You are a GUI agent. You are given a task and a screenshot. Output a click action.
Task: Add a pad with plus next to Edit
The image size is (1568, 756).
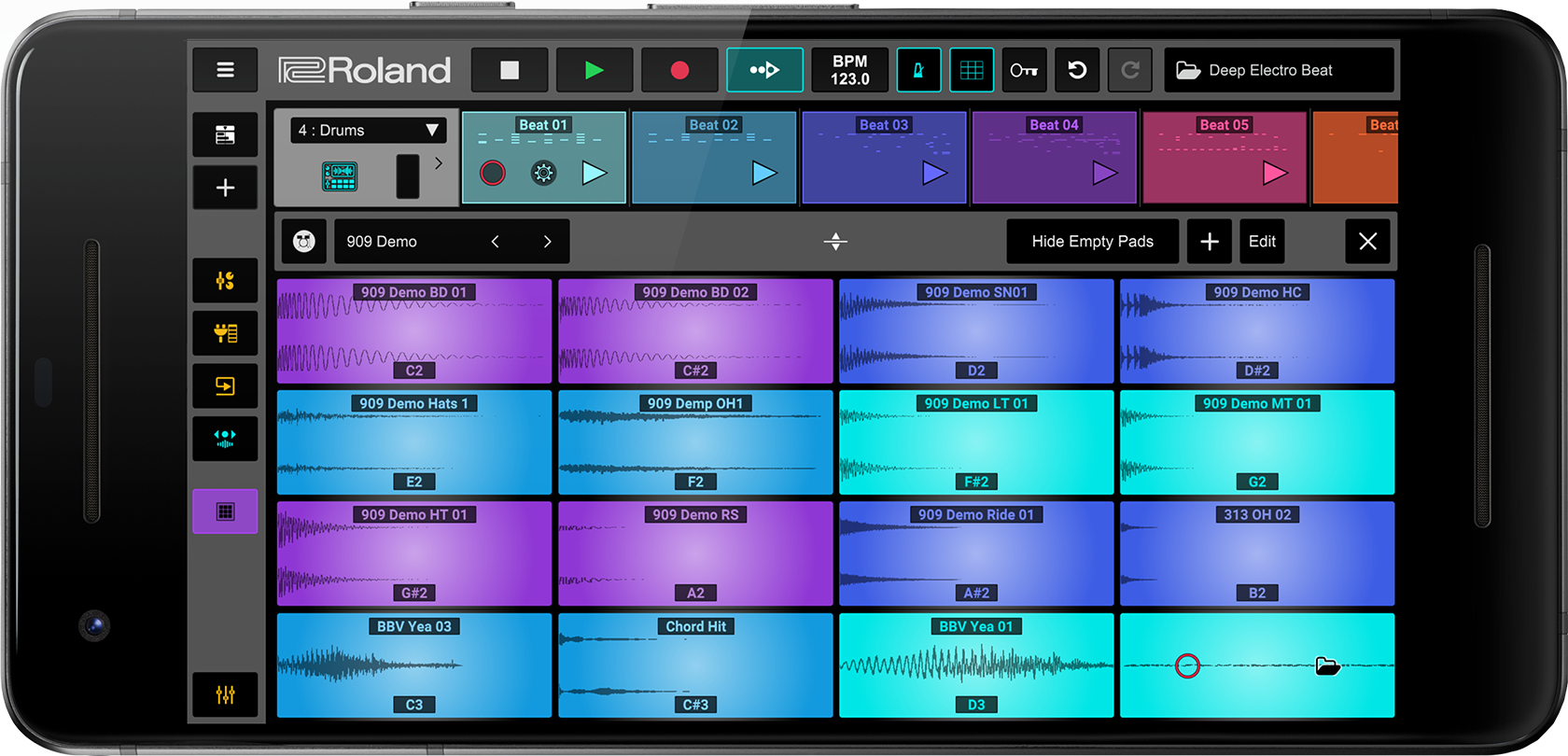tap(1210, 242)
